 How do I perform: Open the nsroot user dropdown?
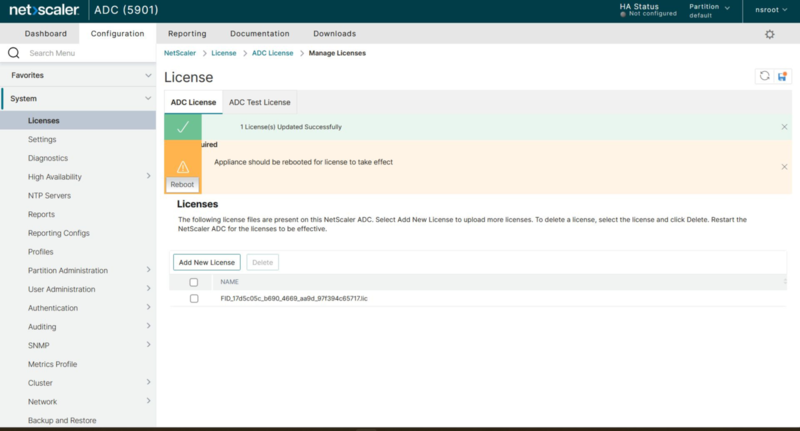coord(771,10)
